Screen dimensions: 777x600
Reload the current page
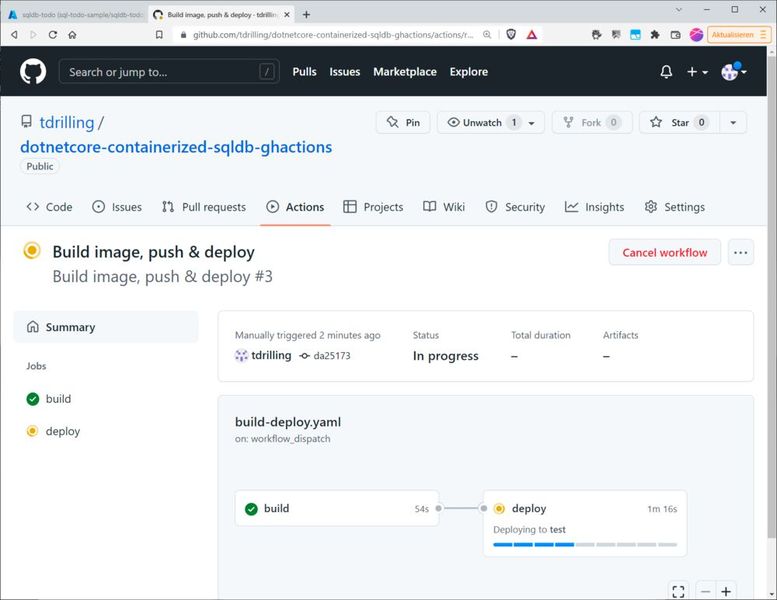click(53, 35)
